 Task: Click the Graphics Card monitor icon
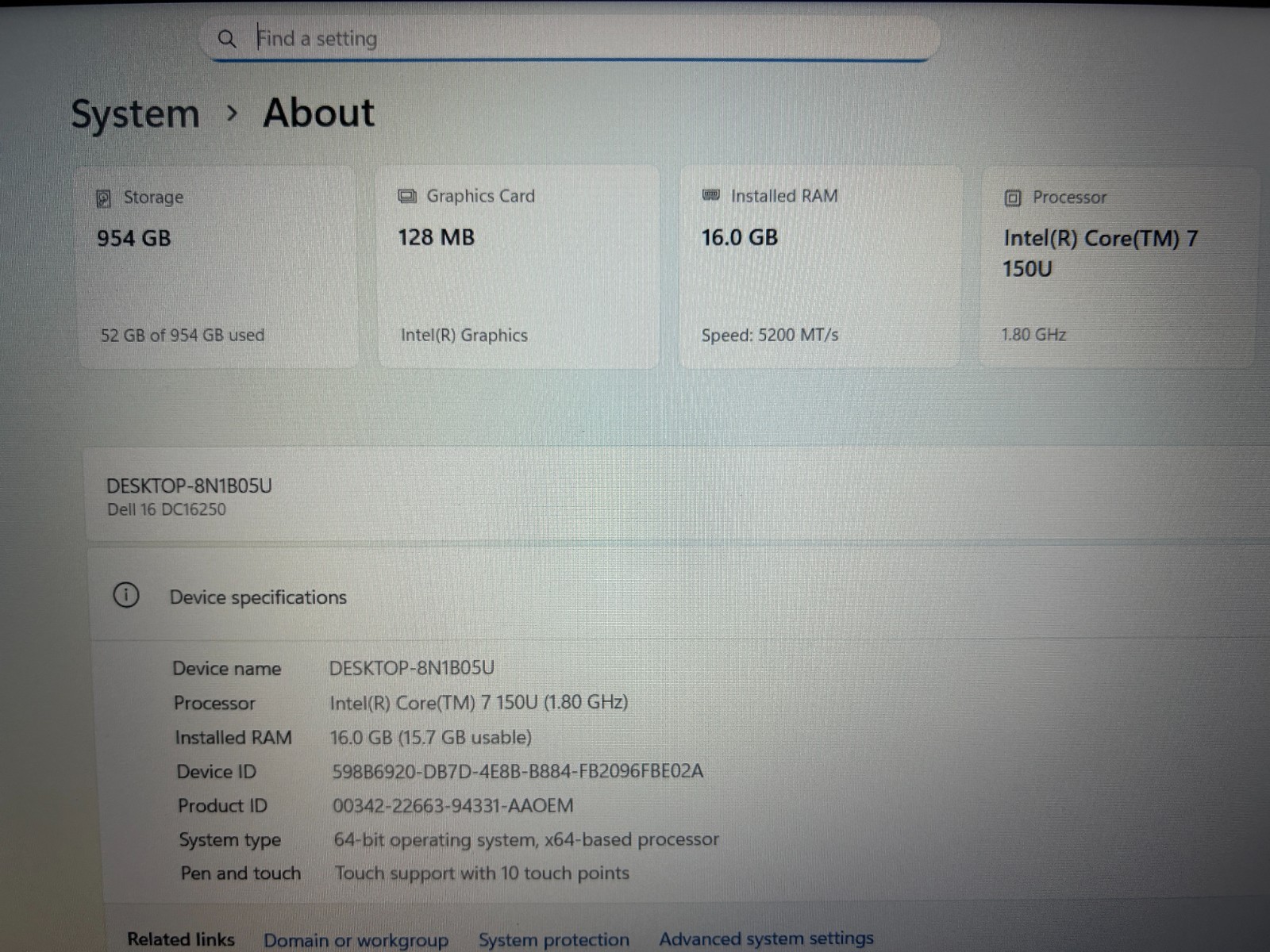pos(407,196)
